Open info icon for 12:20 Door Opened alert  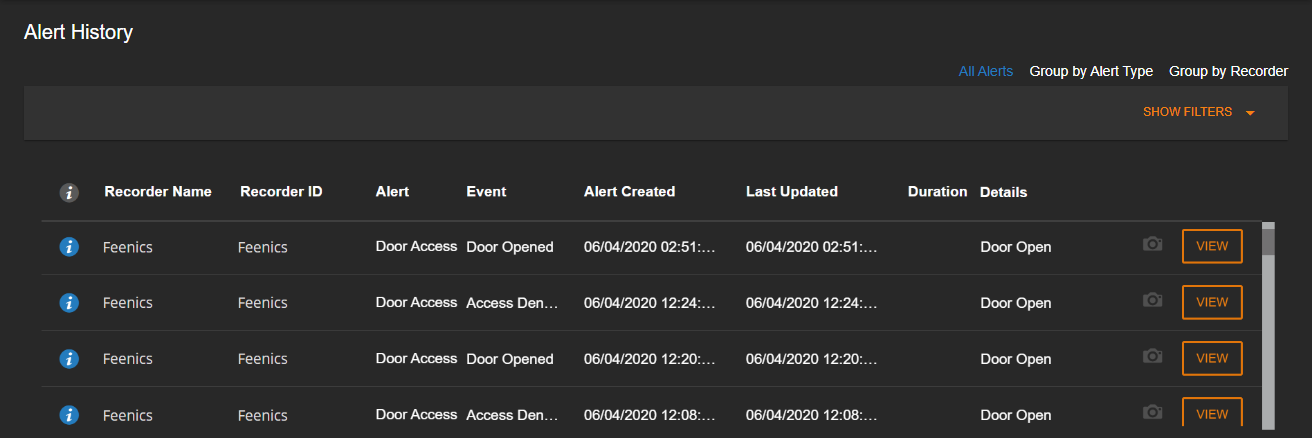tap(69, 359)
